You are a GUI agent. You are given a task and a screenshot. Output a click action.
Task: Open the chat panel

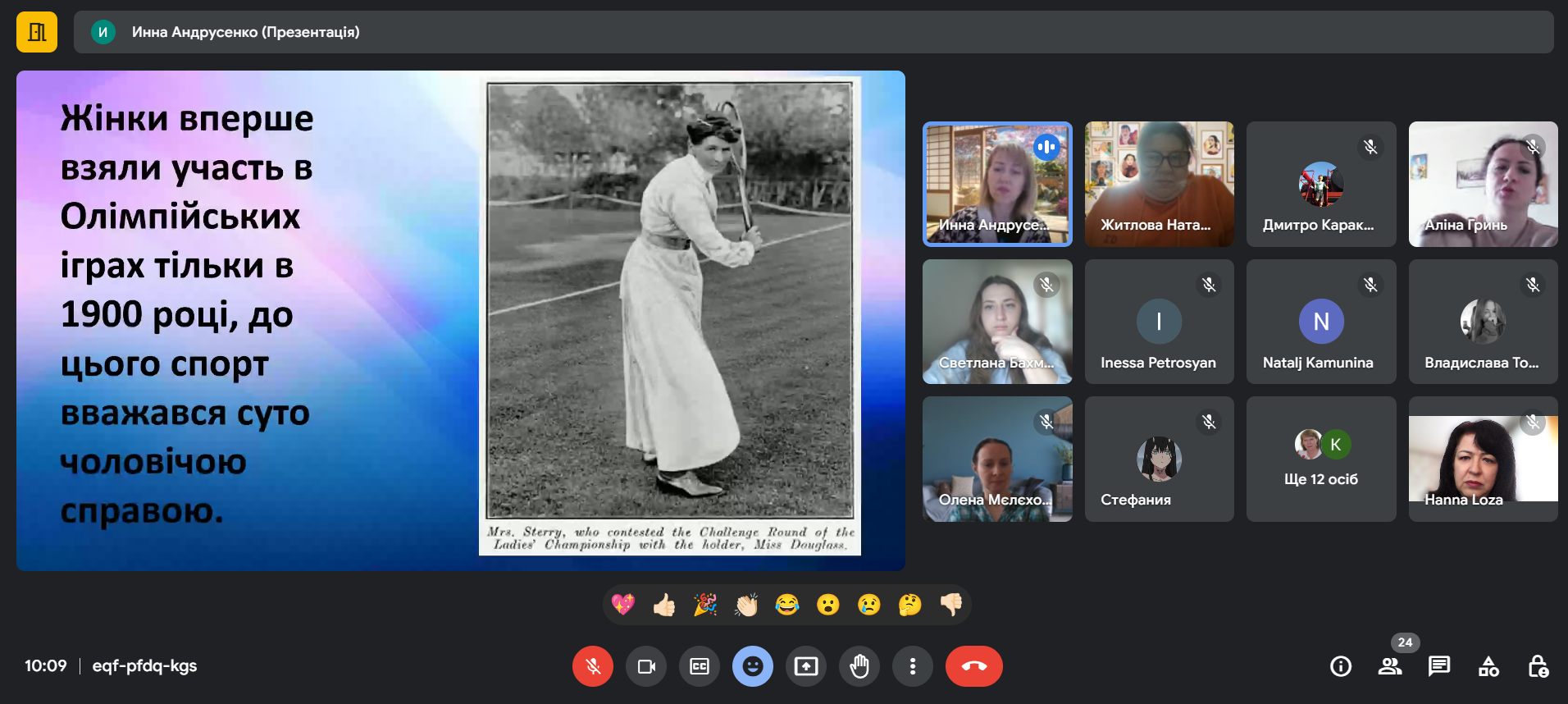click(x=1439, y=666)
